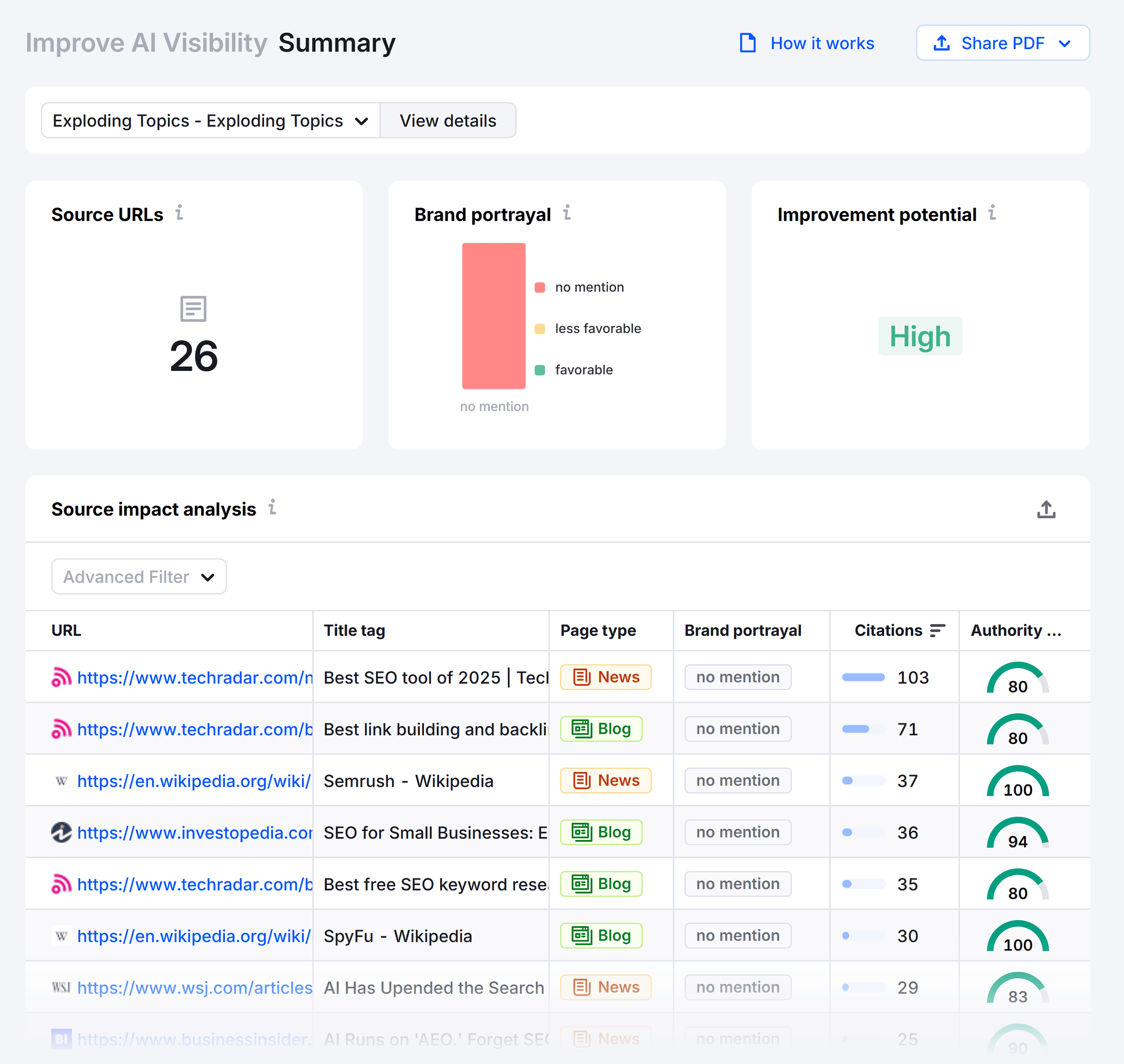Click the View details button

448,120
